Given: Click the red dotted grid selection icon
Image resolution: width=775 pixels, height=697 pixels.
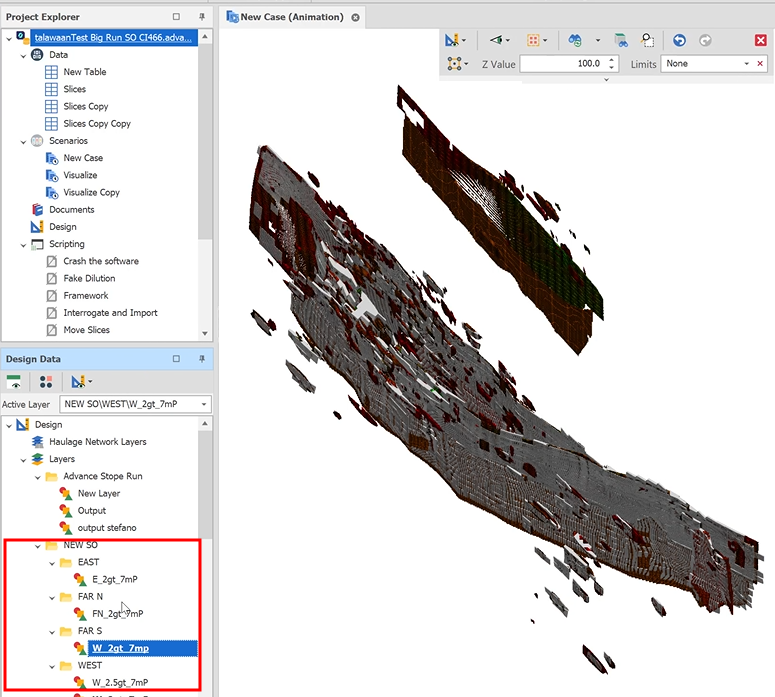Looking at the screenshot, I should tap(534, 41).
